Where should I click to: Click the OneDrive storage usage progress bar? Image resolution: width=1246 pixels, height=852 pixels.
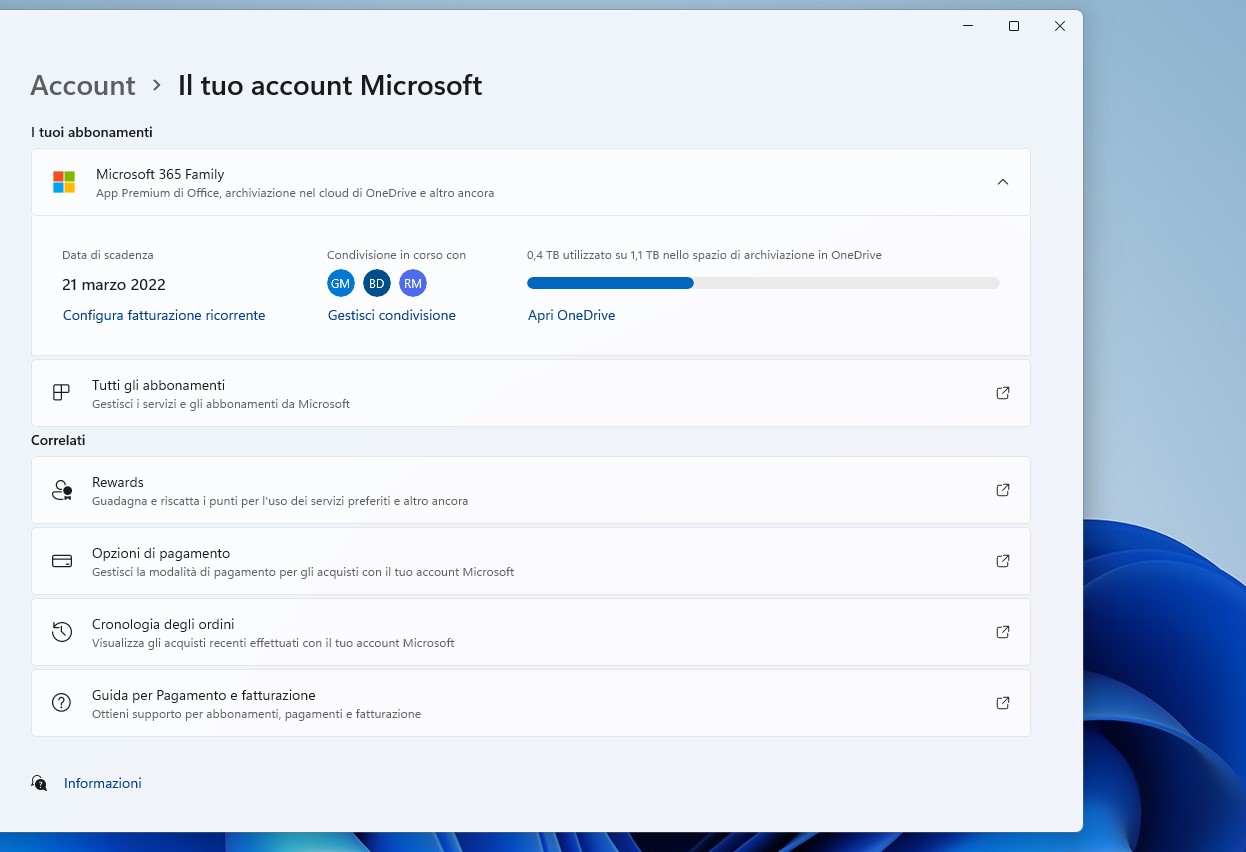click(x=763, y=283)
